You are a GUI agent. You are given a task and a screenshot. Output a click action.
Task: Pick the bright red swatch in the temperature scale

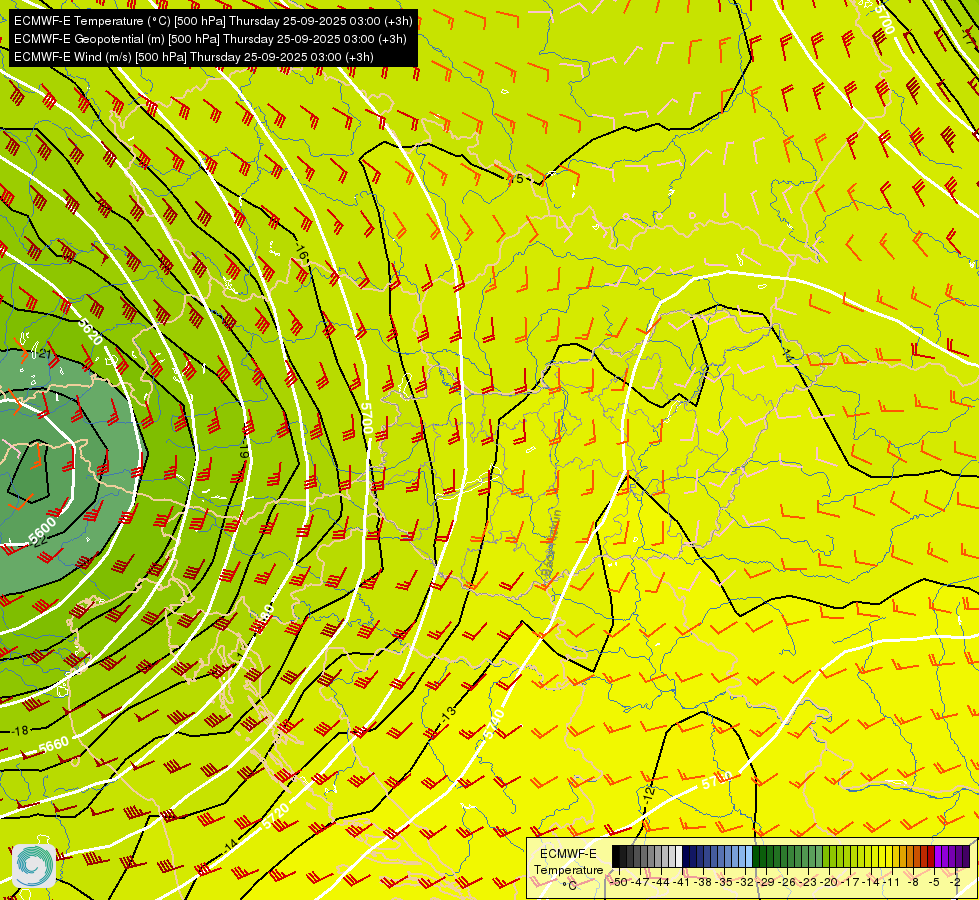pyautogui.click(x=930, y=856)
